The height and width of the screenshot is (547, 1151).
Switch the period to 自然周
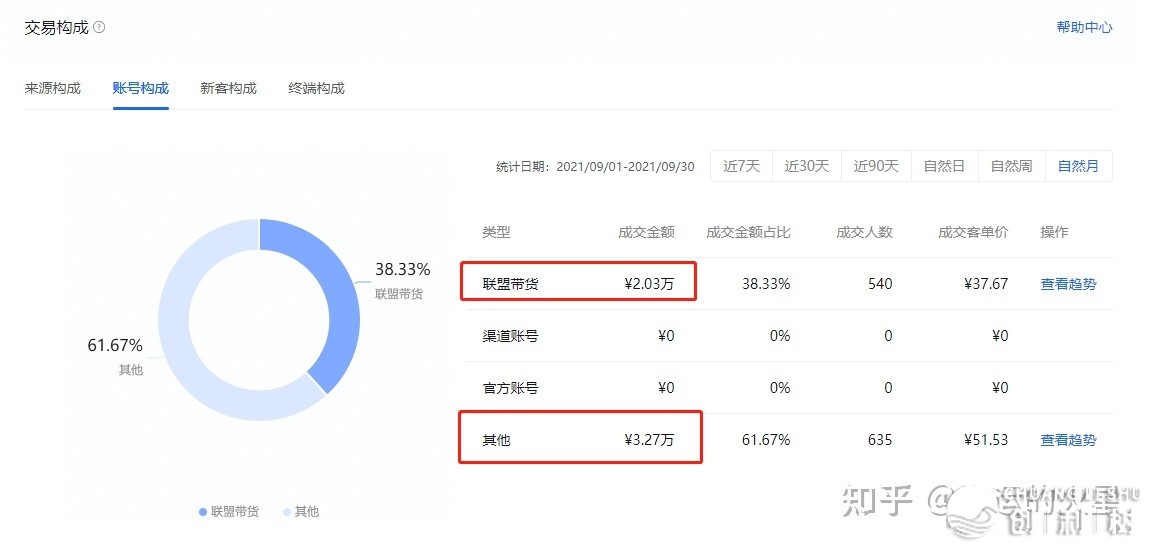click(x=1012, y=166)
